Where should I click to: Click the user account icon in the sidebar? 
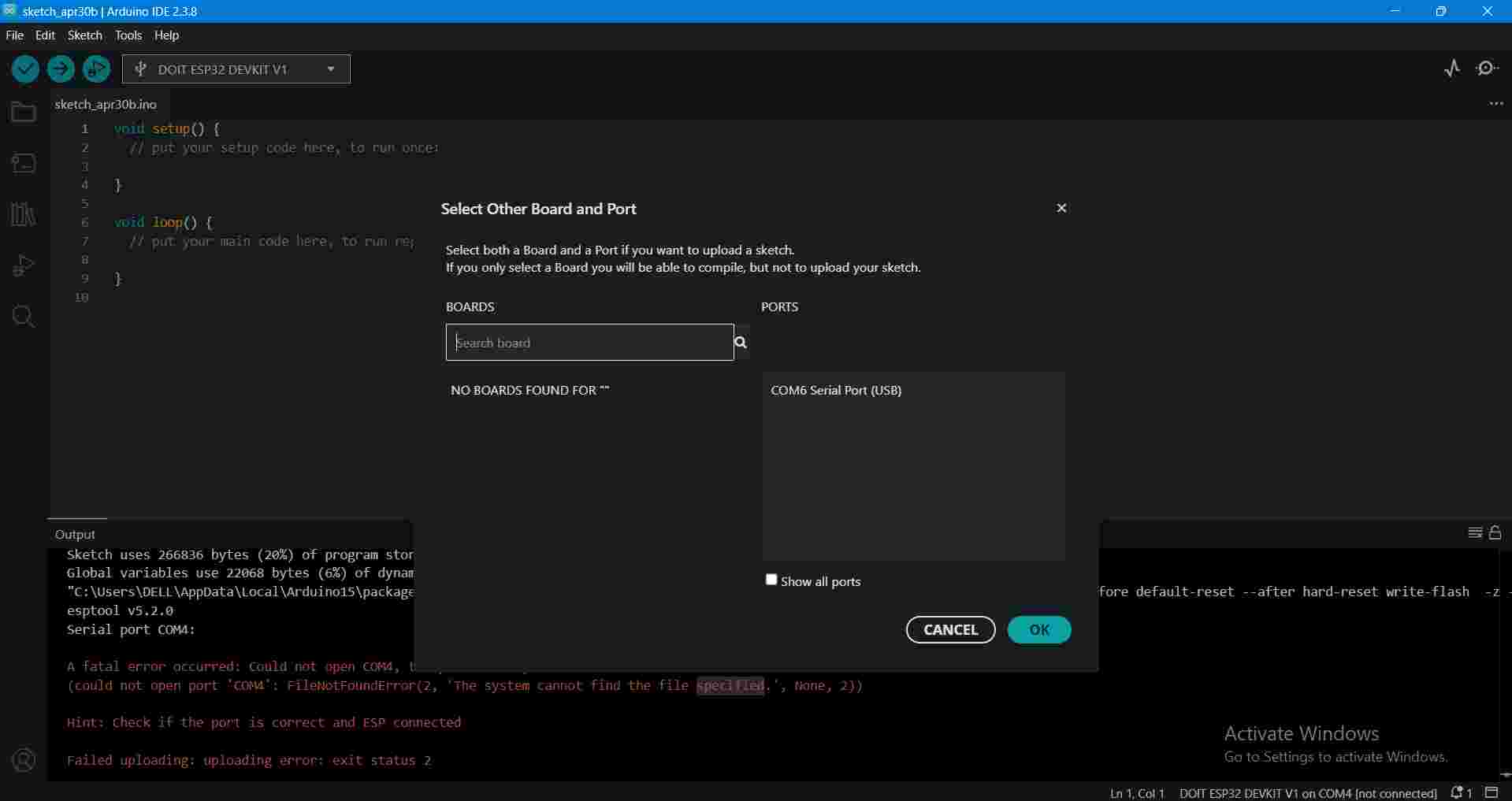click(x=24, y=760)
